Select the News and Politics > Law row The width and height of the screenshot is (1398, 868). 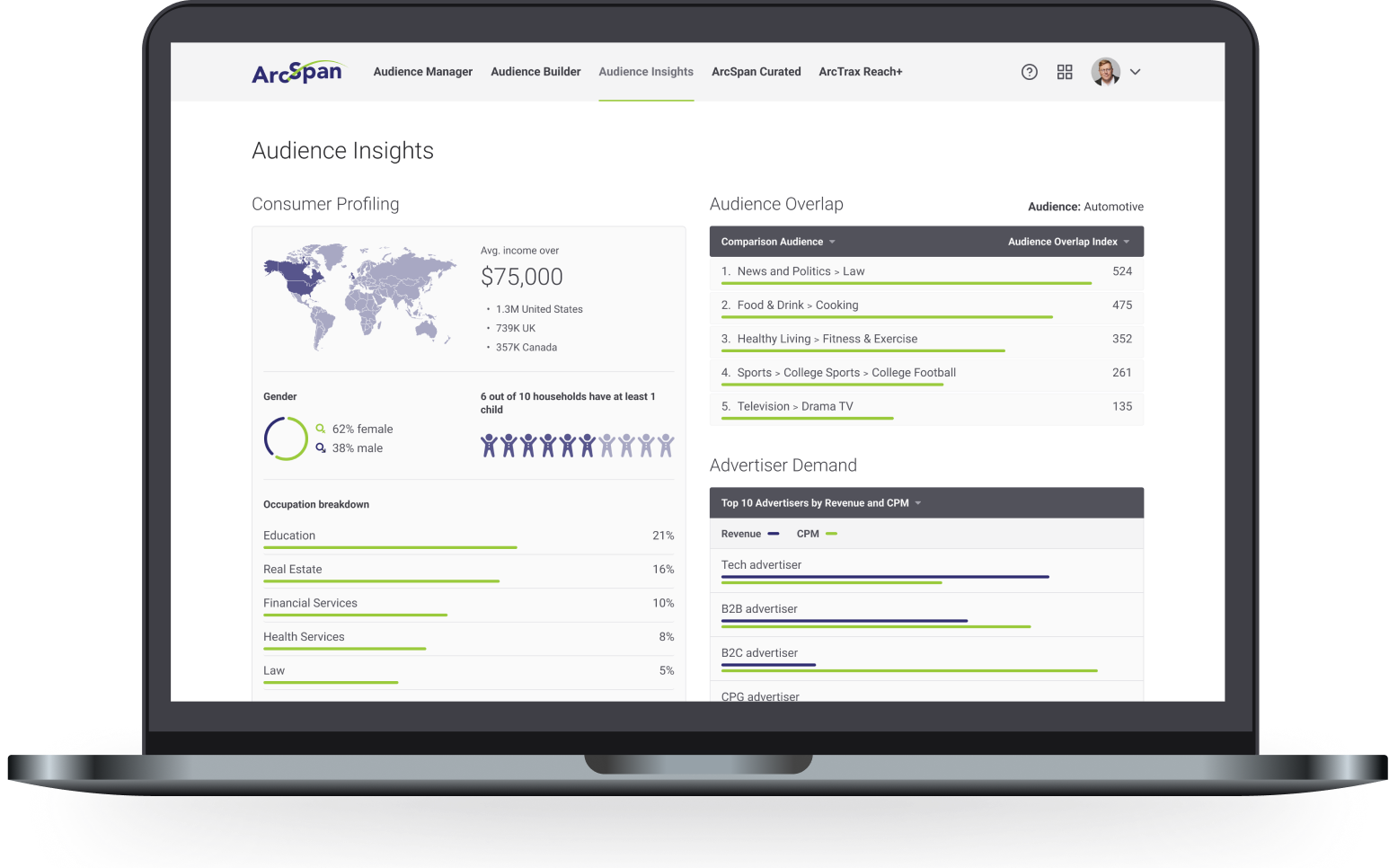coord(926,273)
